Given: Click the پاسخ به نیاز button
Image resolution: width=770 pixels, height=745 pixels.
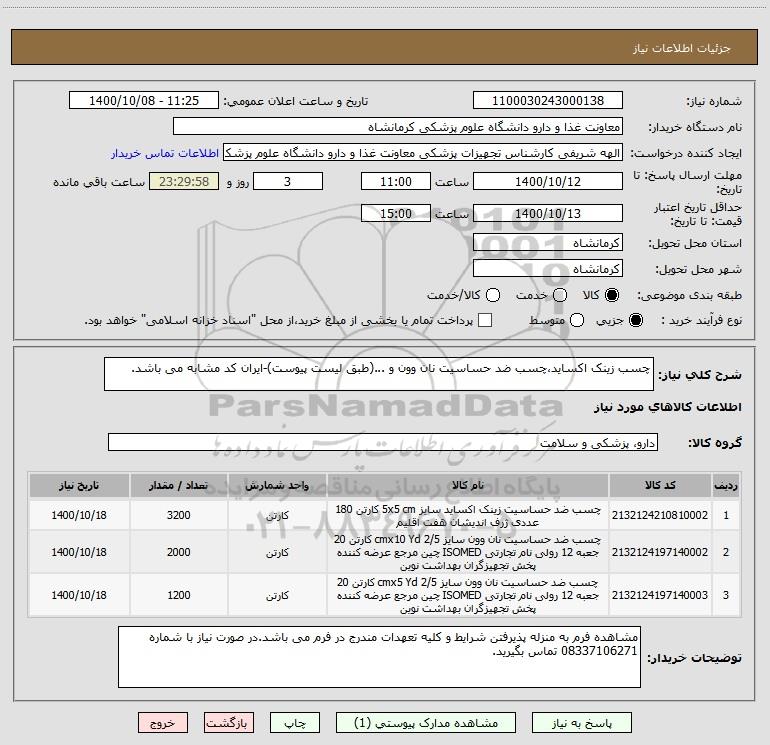Looking at the screenshot, I should click(582, 723).
